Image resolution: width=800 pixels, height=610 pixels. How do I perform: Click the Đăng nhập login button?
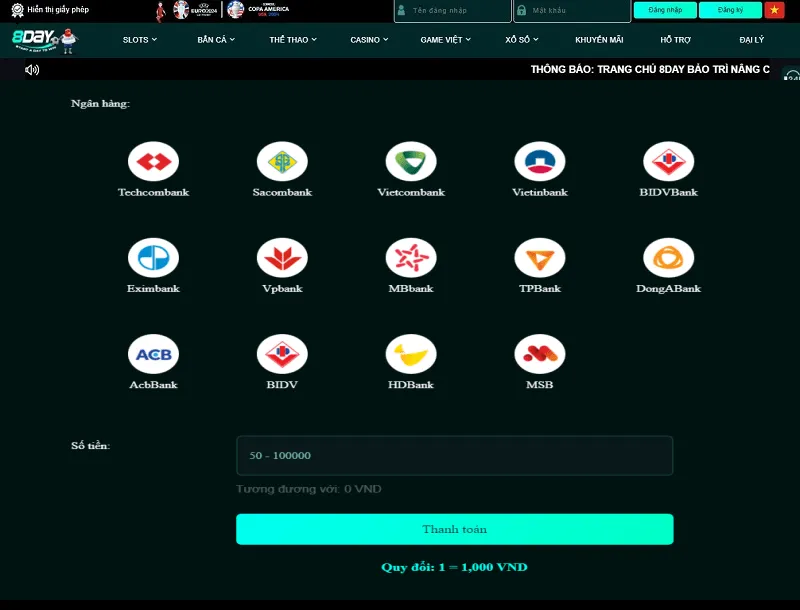[x=665, y=10]
